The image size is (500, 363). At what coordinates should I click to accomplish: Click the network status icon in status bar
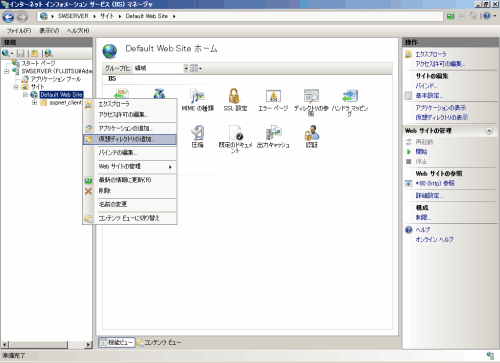click(490, 355)
